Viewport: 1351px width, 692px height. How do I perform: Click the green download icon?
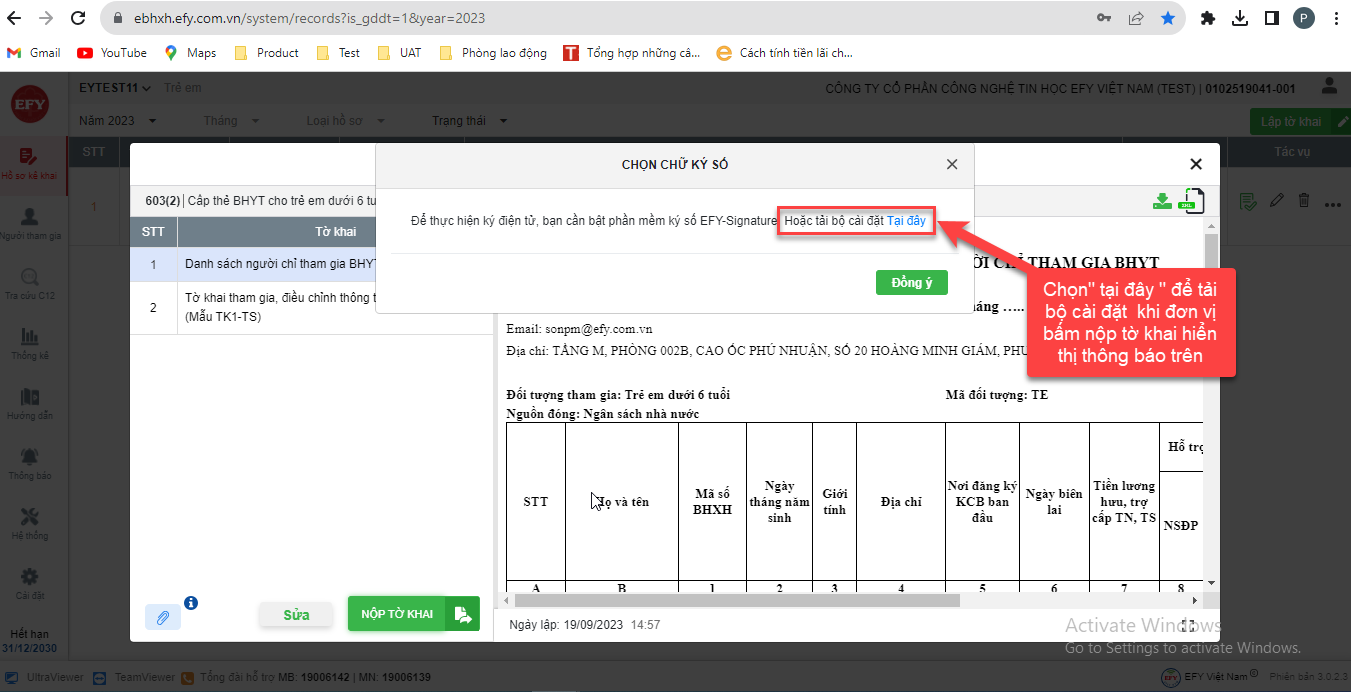[x=1162, y=201]
